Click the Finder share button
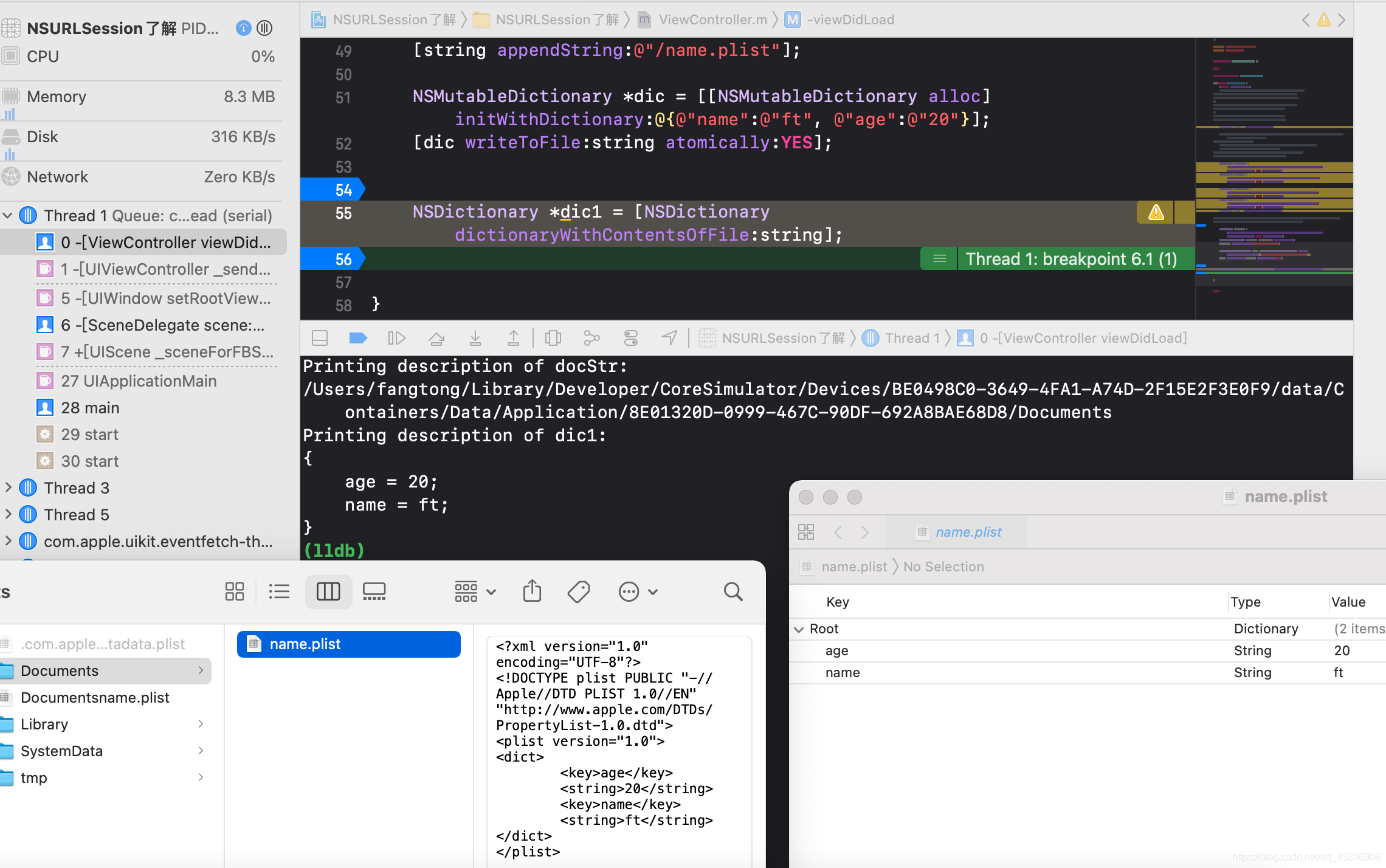Image resolution: width=1386 pixels, height=868 pixels. 532,591
